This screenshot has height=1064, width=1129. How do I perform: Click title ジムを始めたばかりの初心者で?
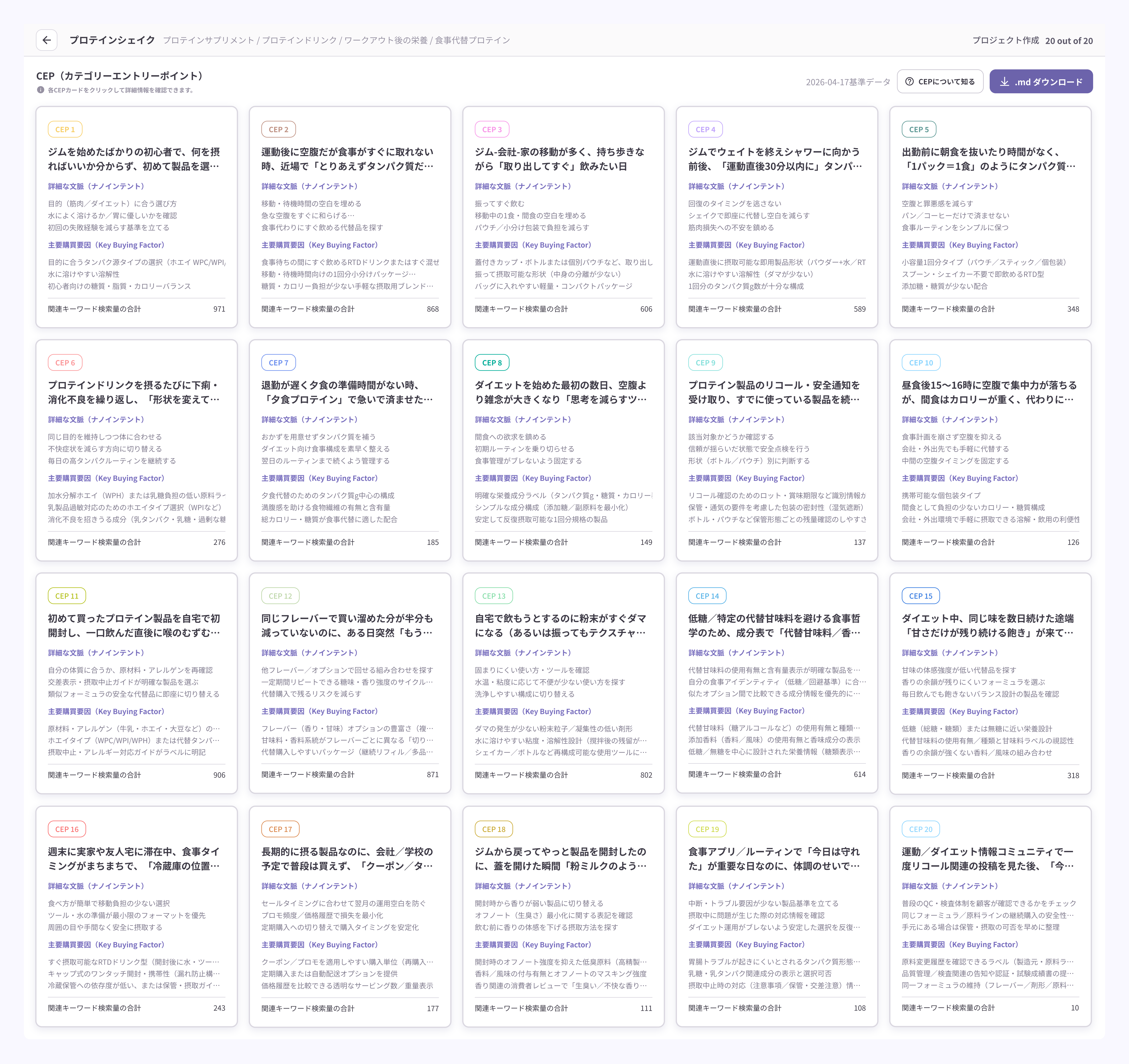(x=134, y=159)
